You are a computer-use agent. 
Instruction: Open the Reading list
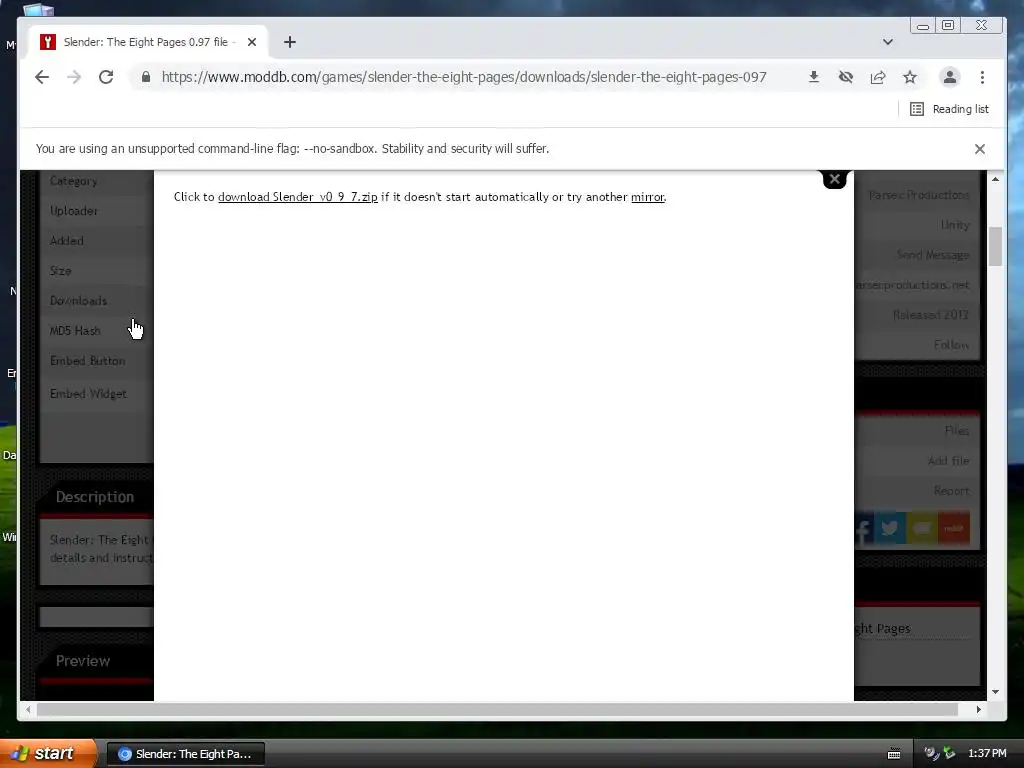950,109
